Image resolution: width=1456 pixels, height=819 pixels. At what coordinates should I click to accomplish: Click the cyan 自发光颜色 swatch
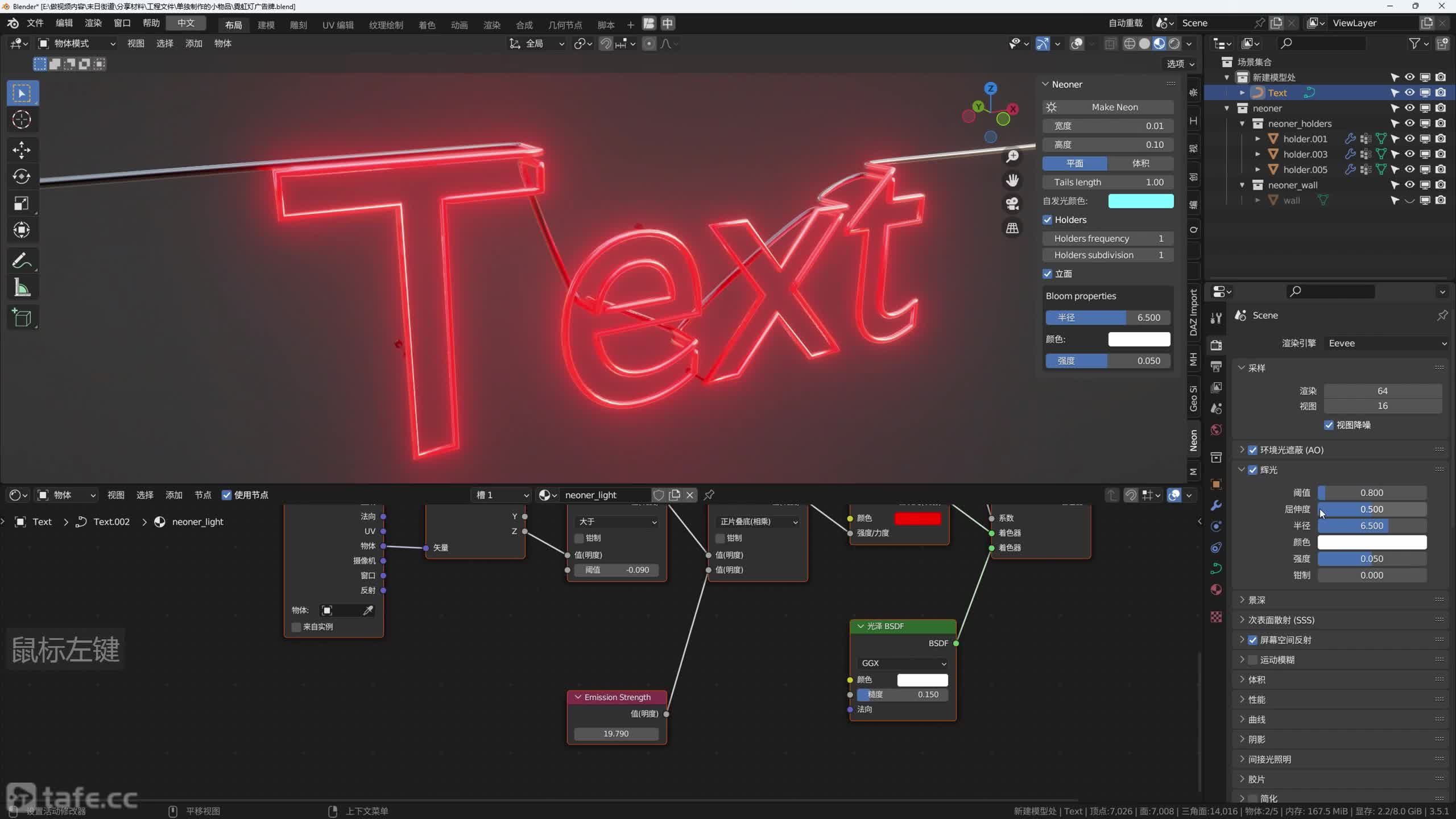coord(1140,201)
